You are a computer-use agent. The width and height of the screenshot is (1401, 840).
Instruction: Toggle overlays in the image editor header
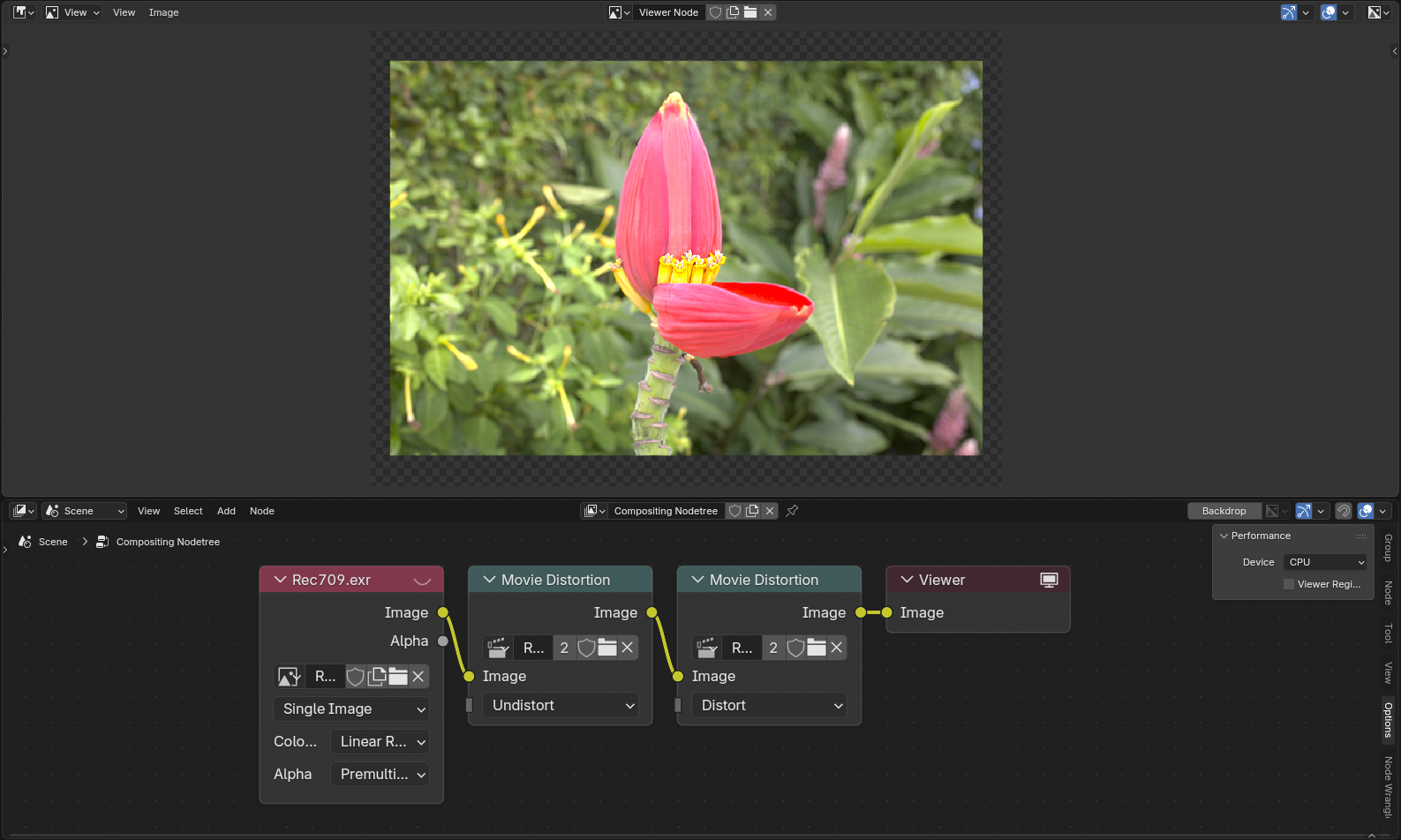1329,12
